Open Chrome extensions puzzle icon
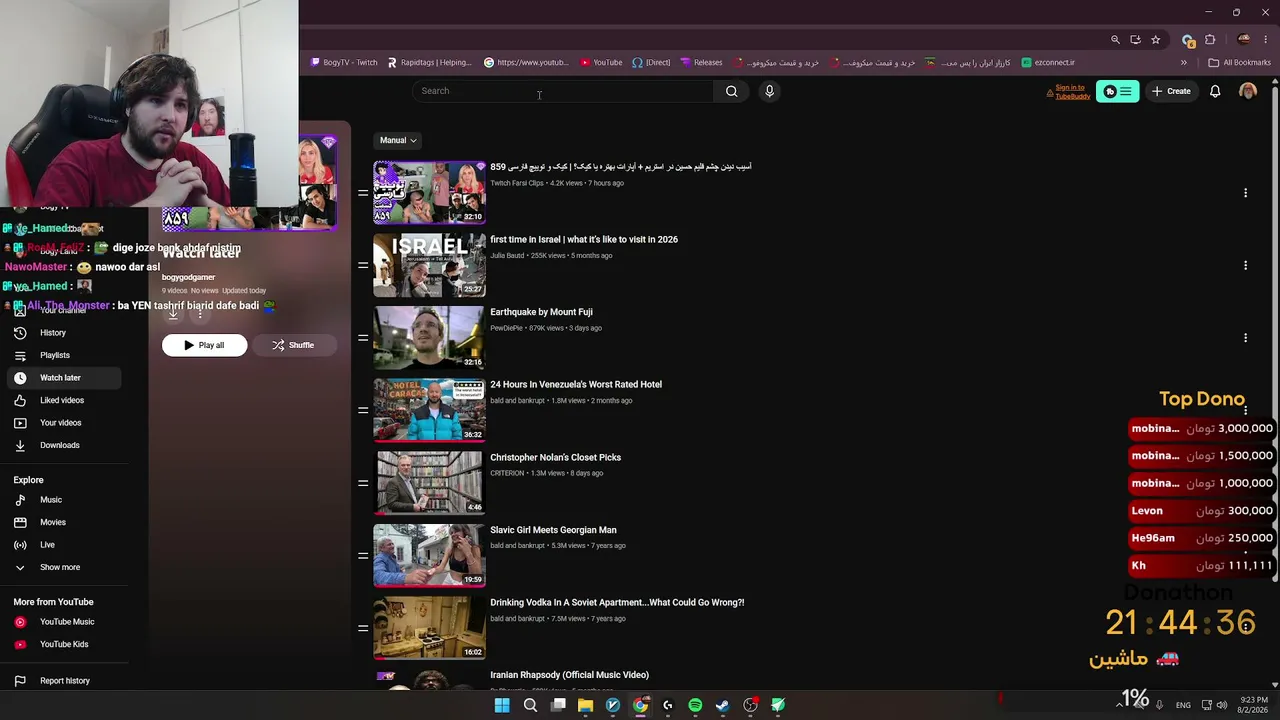 click(x=1210, y=40)
